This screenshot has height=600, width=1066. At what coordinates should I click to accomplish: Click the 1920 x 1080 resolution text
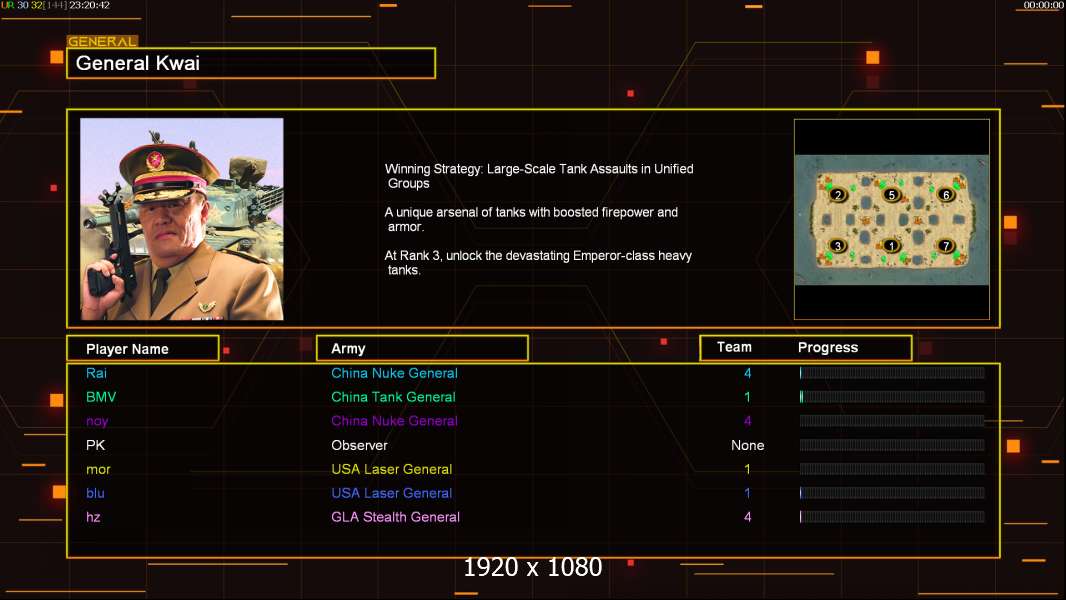coord(532,567)
